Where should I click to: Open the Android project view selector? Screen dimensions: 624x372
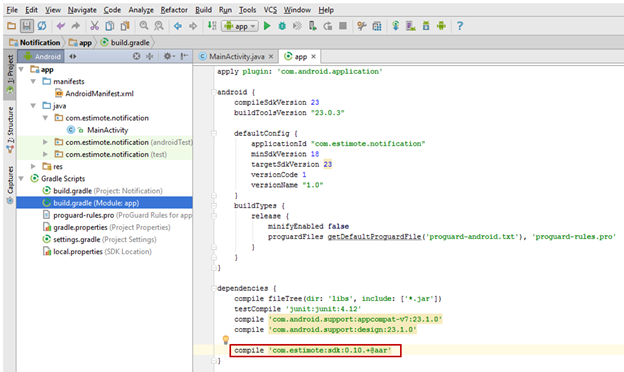point(42,56)
